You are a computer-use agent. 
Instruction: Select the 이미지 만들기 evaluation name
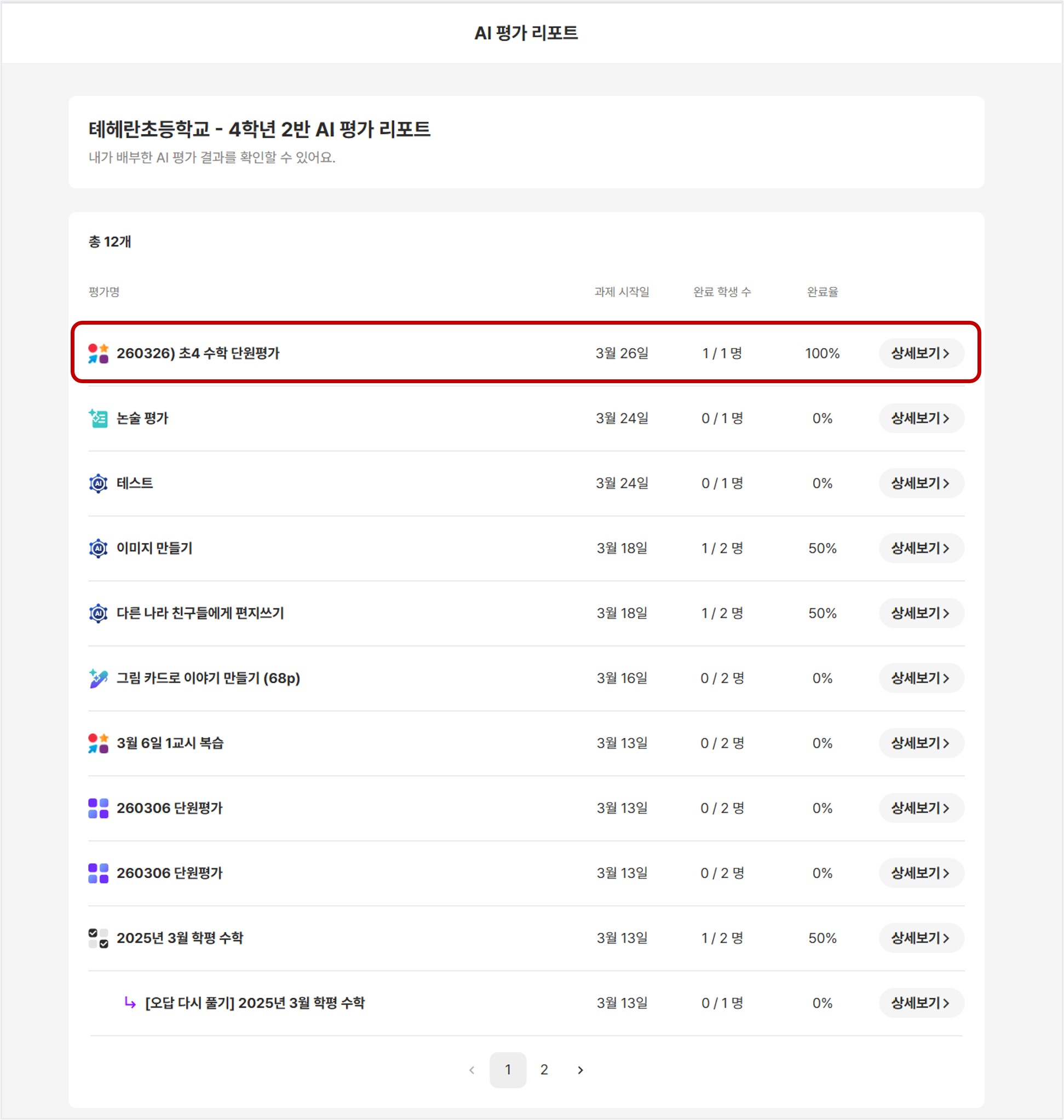coord(154,549)
